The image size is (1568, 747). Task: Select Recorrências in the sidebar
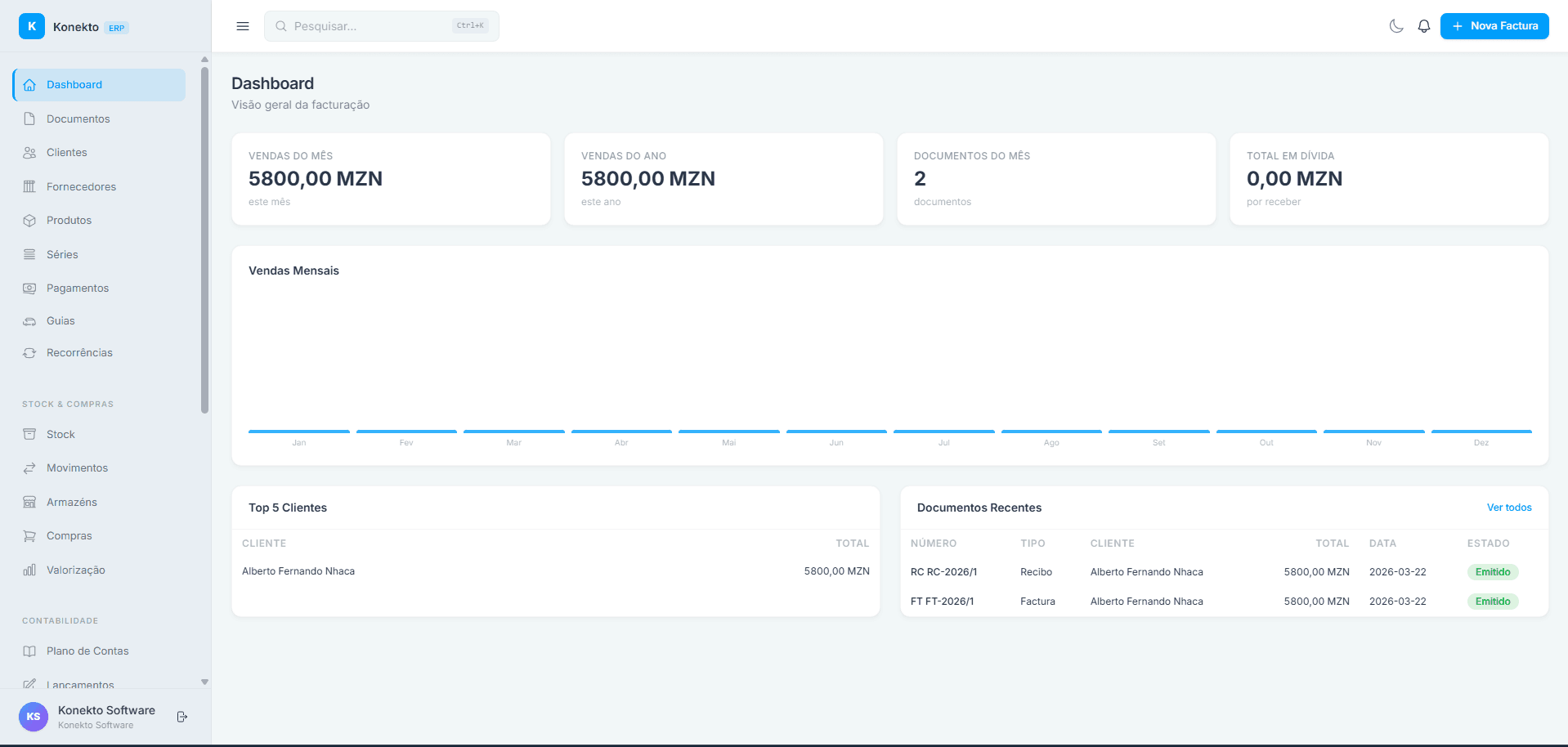[100, 353]
